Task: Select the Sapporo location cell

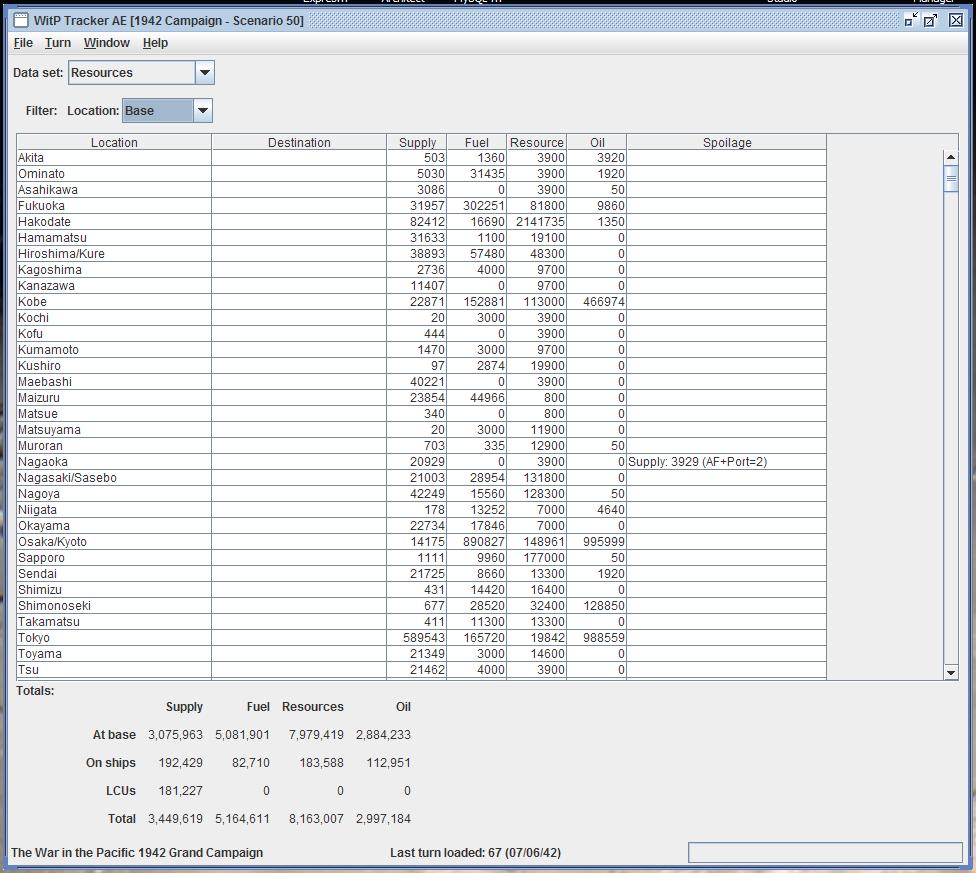Action: coord(114,558)
